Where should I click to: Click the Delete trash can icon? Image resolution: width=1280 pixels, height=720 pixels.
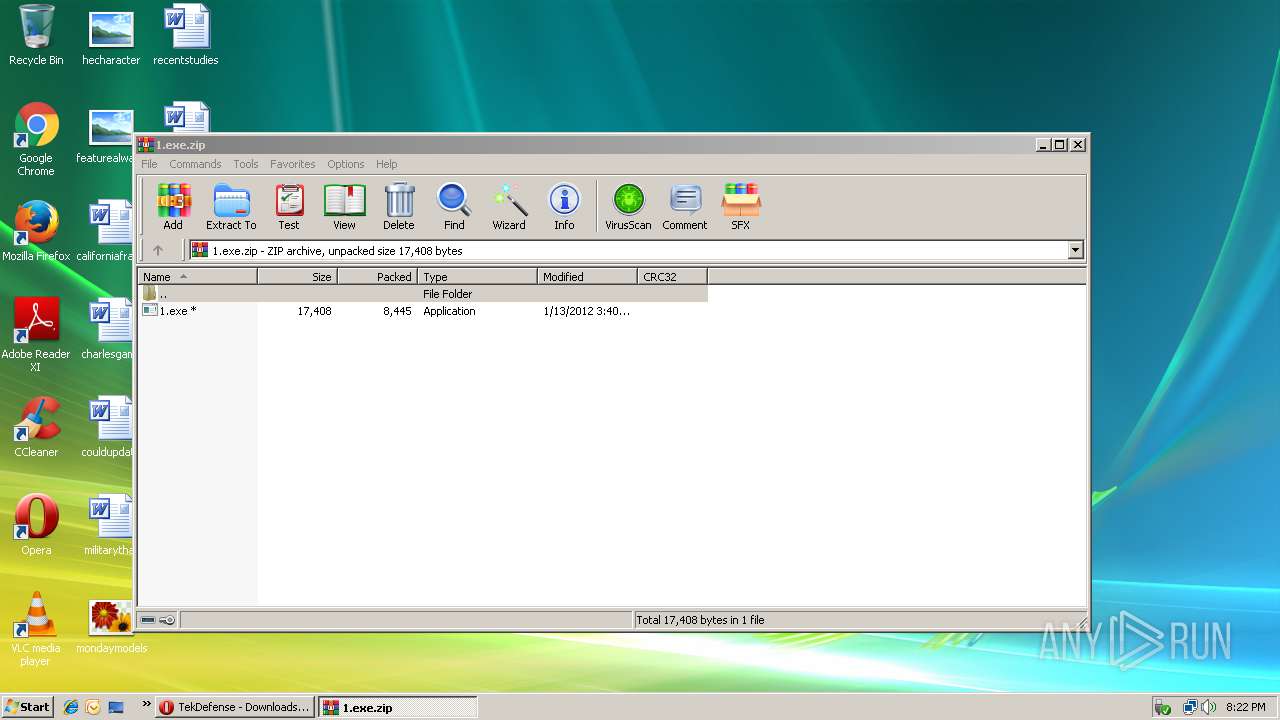(x=398, y=207)
